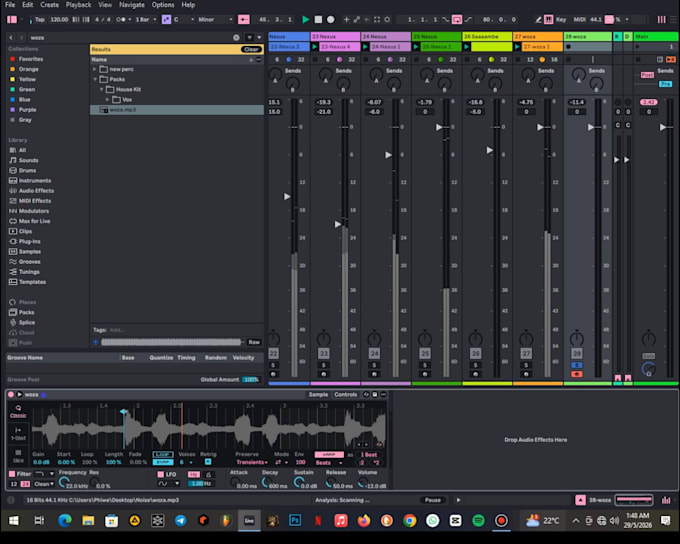This screenshot has height=544, width=680.
Task: Click the Clear button in Results header
Action: 251,49
